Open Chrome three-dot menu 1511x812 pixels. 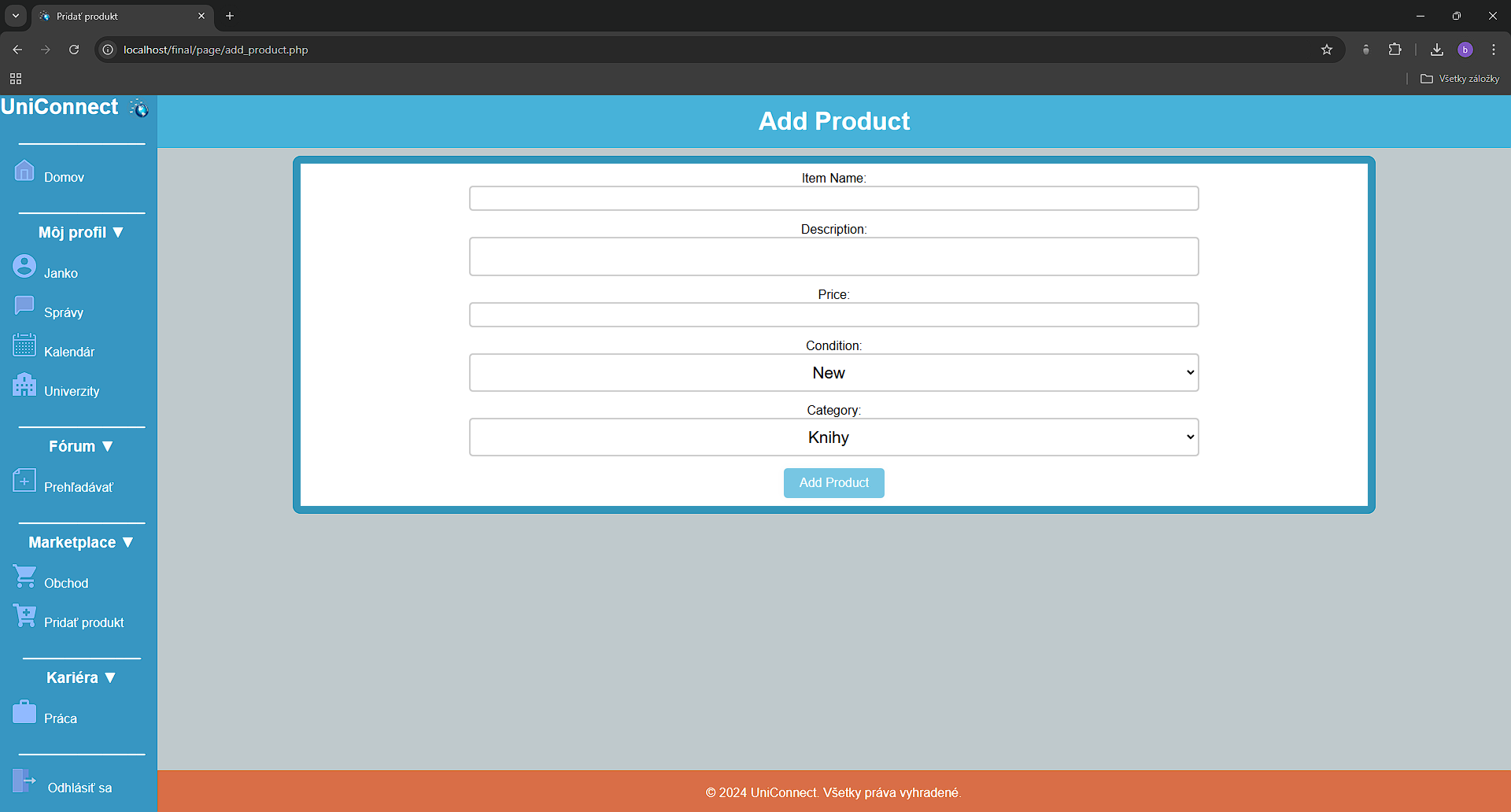pos(1494,50)
